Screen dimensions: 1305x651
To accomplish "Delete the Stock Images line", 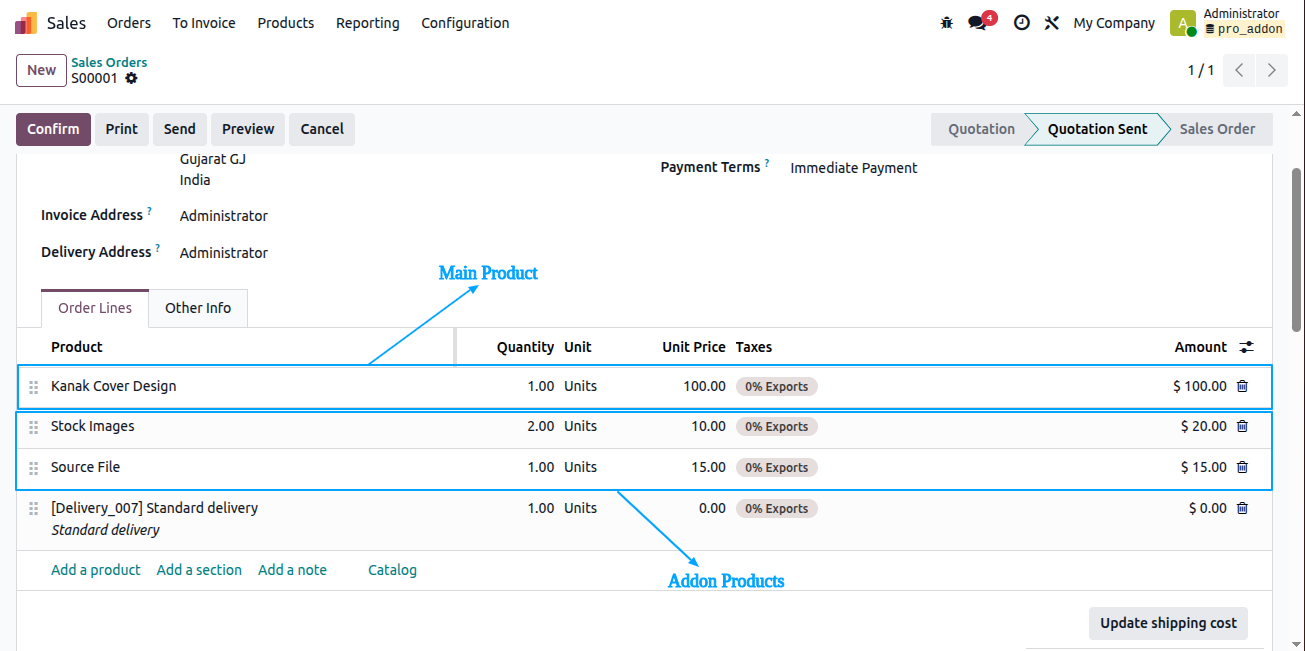I will pos(1242,426).
